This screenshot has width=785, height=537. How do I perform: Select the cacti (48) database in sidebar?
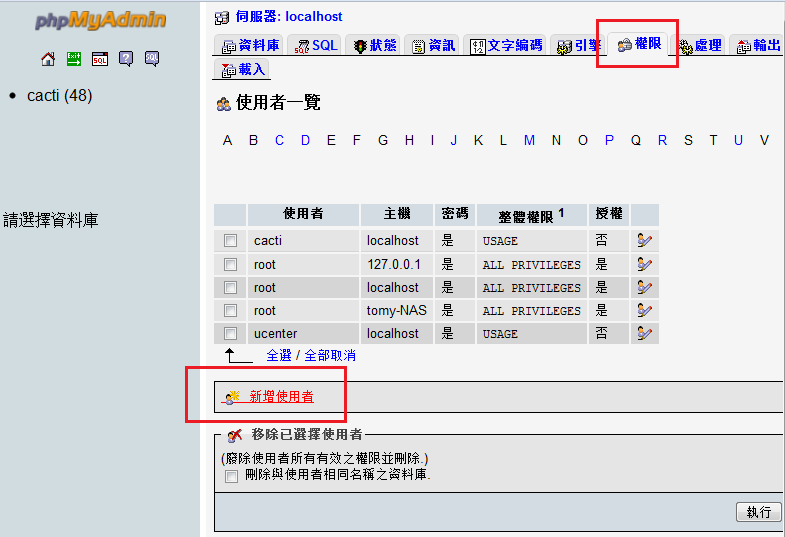point(59,96)
